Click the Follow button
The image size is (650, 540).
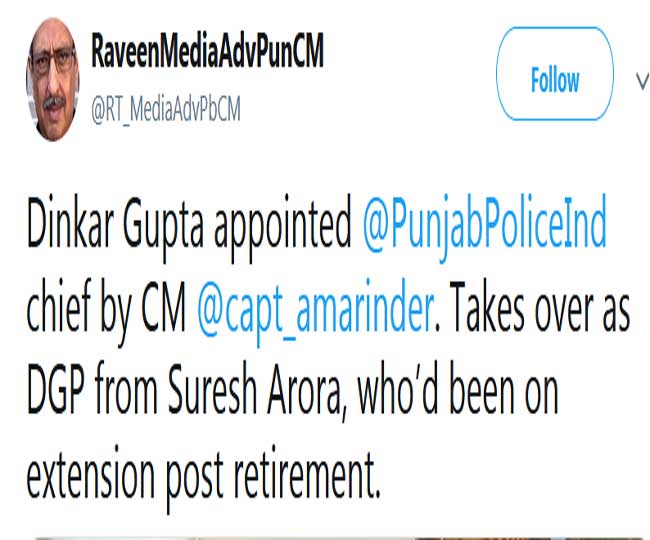pos(554,80)
